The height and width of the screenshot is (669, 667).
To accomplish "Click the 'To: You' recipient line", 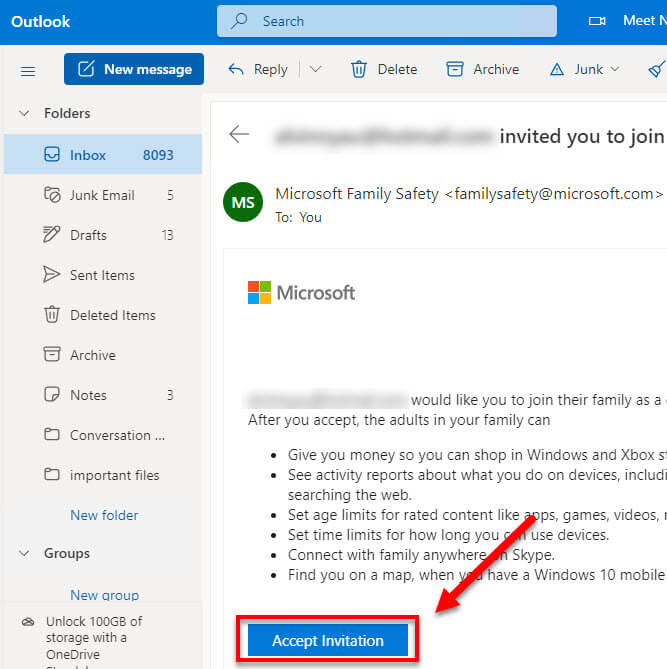I will tap(298, 217).
